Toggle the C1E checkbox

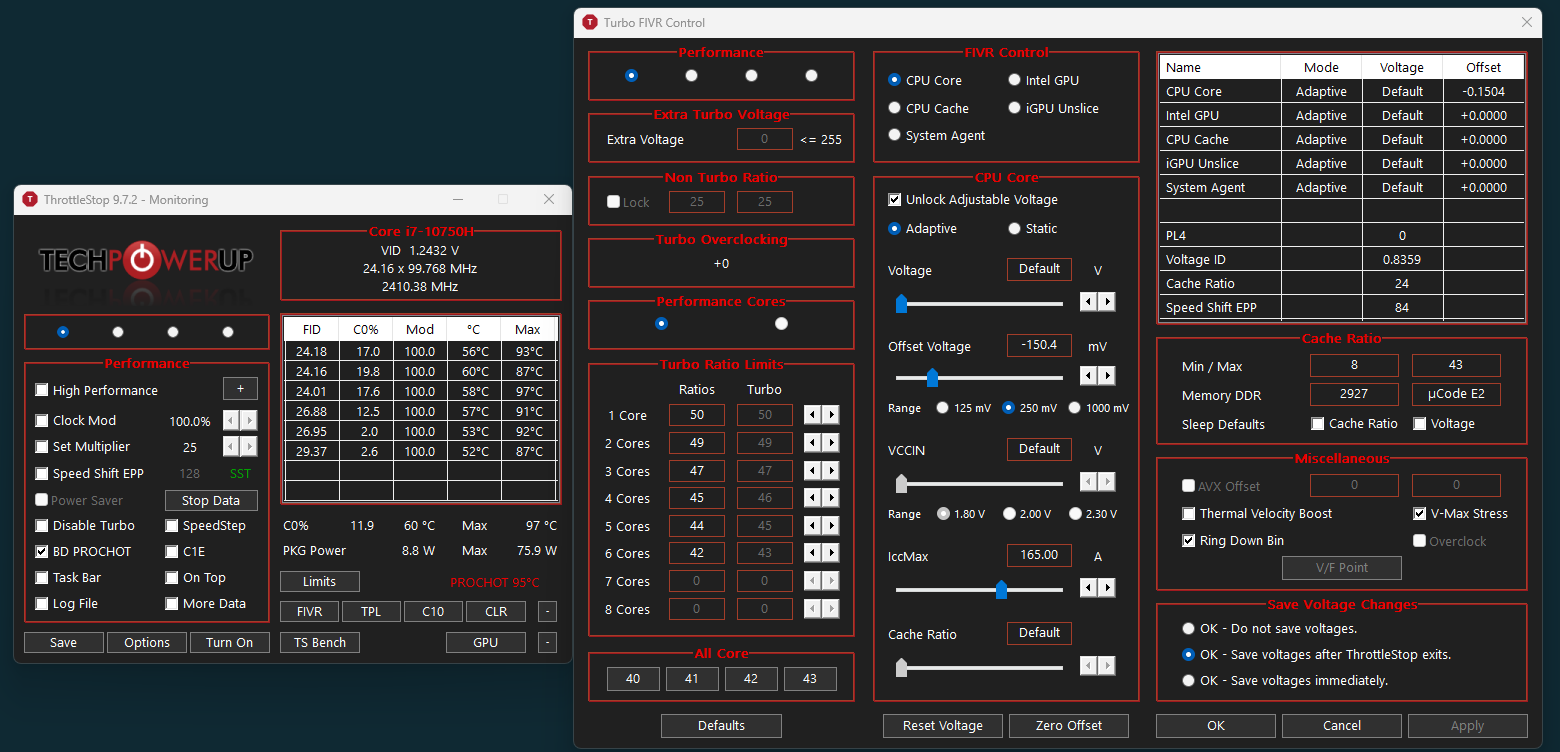click(172, 551)
